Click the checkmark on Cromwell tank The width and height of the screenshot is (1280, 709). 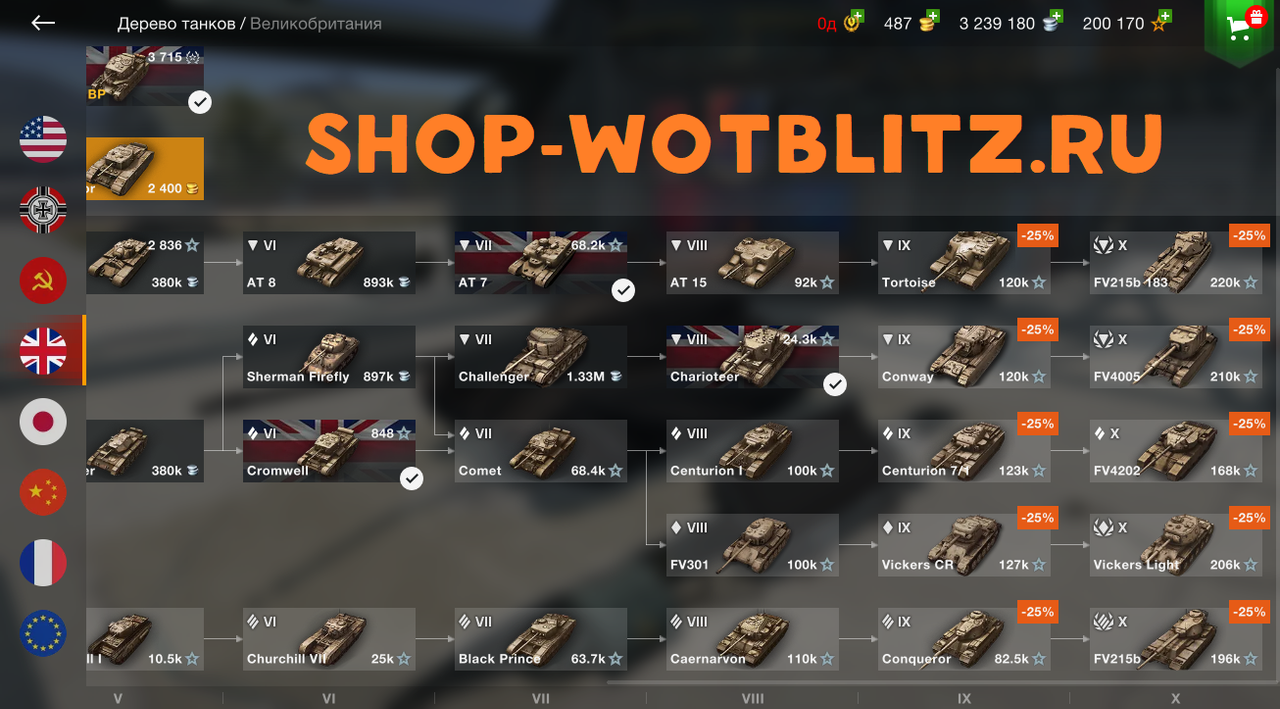pyautogui.click(x=411, y=478)
